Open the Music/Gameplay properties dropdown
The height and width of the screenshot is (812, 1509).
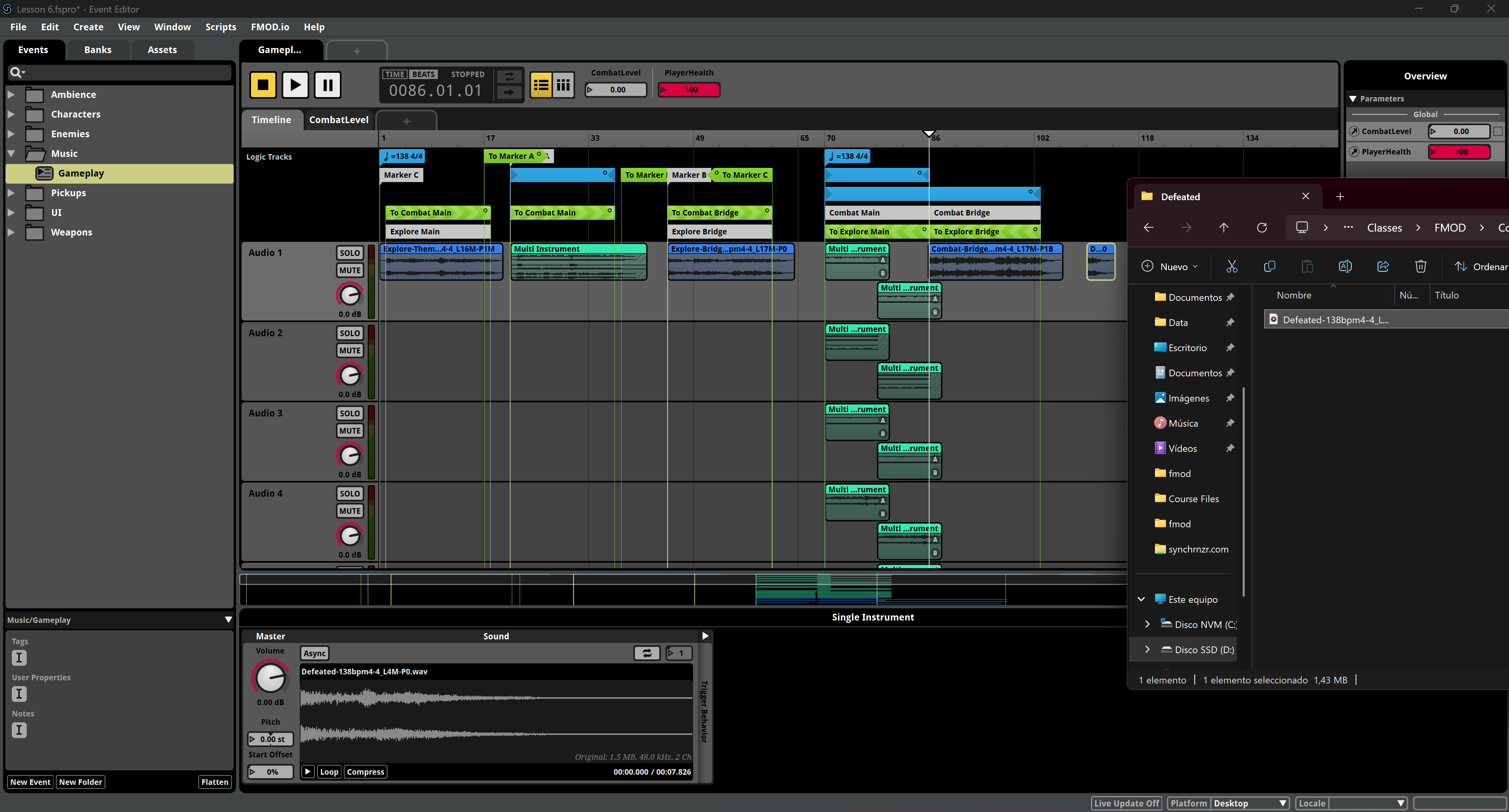229,620
